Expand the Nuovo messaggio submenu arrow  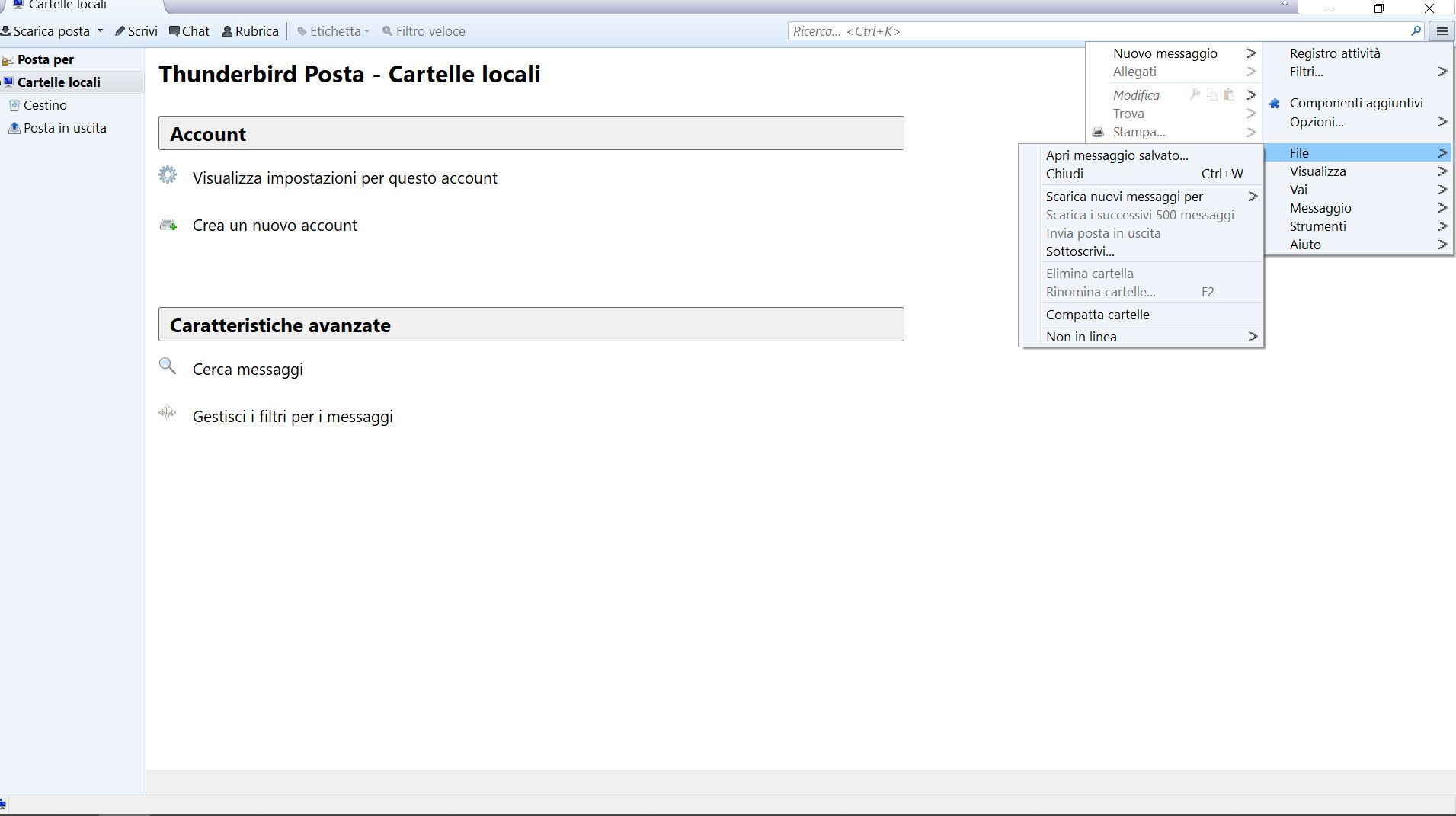pyautogui.click(x=1251, y=53)
